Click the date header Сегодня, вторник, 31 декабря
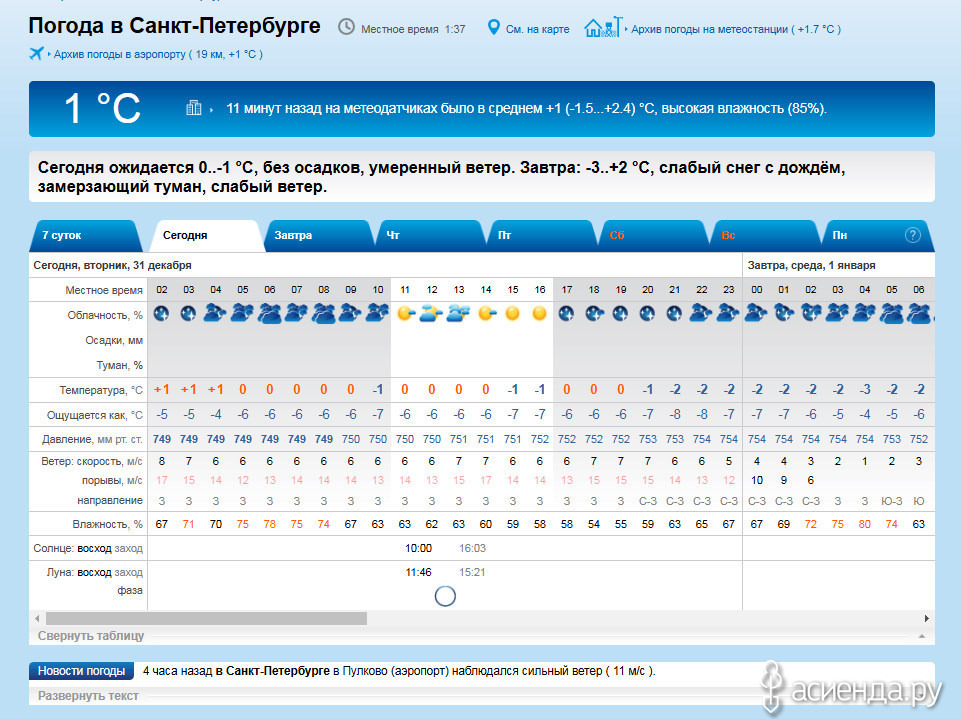The width and height of the screenshot is (961, 719). 112,265
